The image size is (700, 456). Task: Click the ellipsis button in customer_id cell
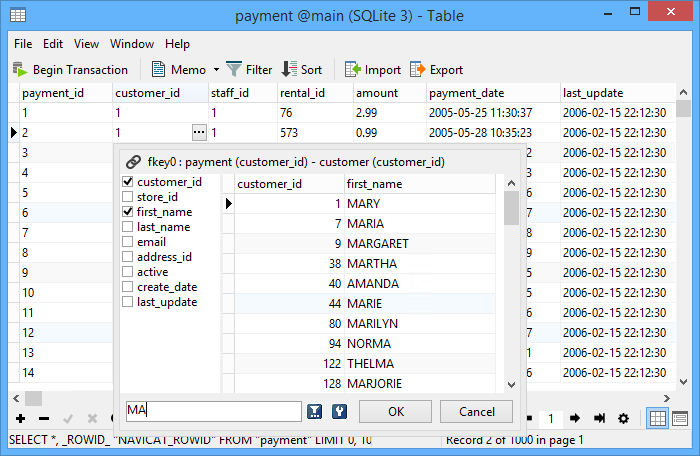(x=199, y=133)
